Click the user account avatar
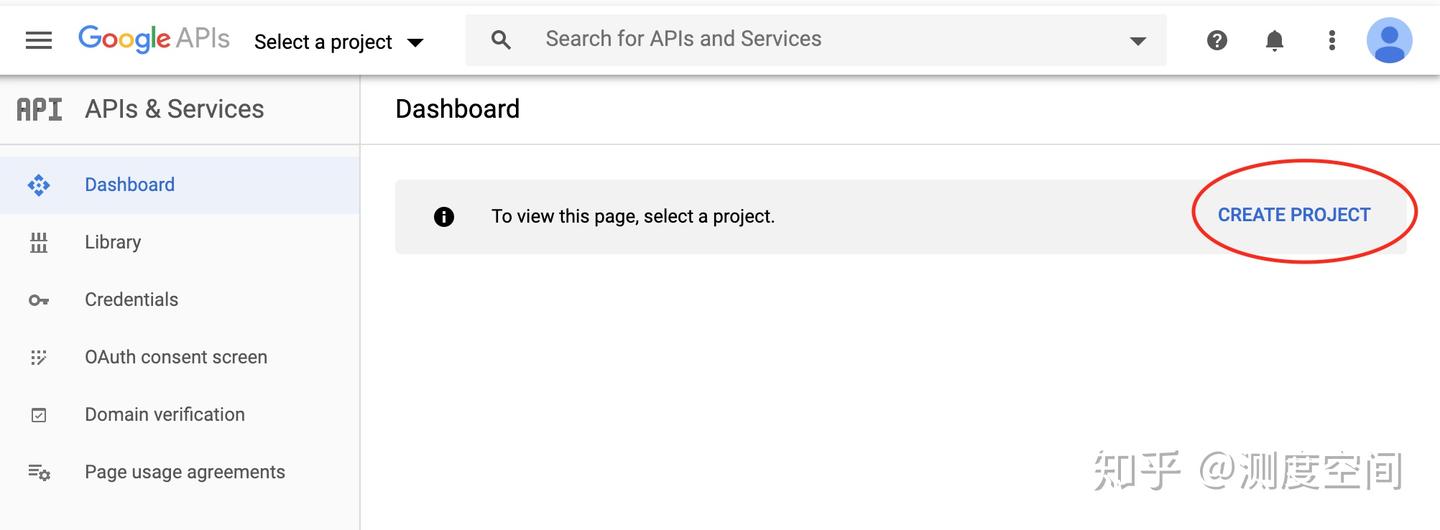Viewport: 1440px width, 530px height. pyautogui.click(x=1389, y=40)
